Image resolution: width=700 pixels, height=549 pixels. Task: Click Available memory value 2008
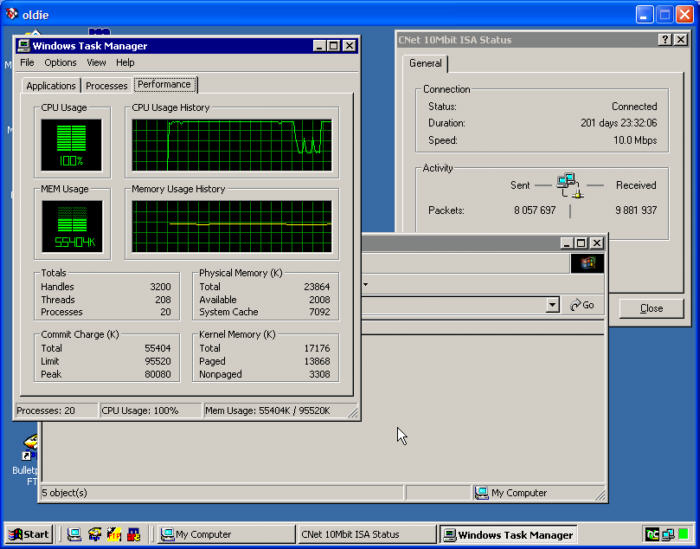[x=320, y=299]
